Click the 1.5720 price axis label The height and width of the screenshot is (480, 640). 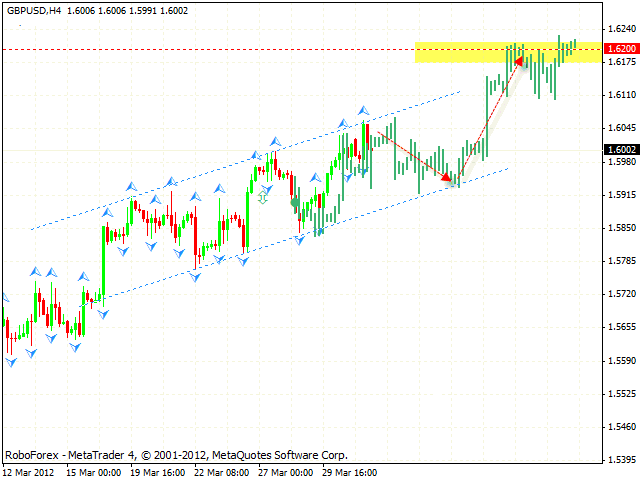tap(620, 294)
